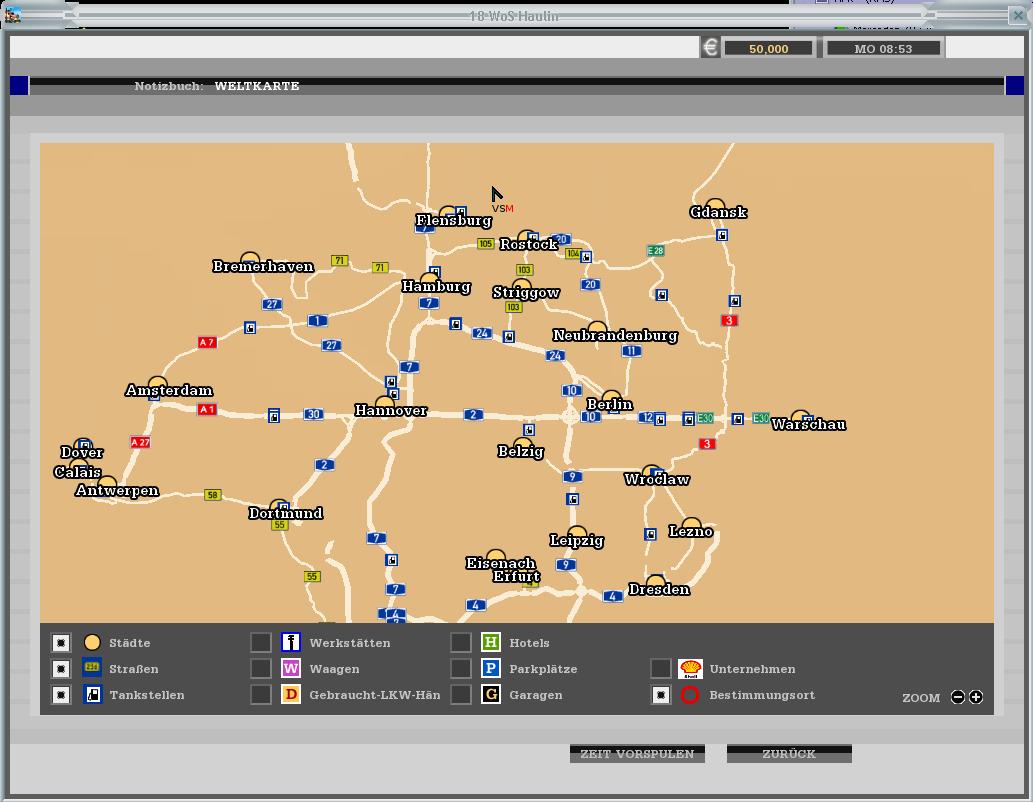Click the ZURÜCK button

789,754
